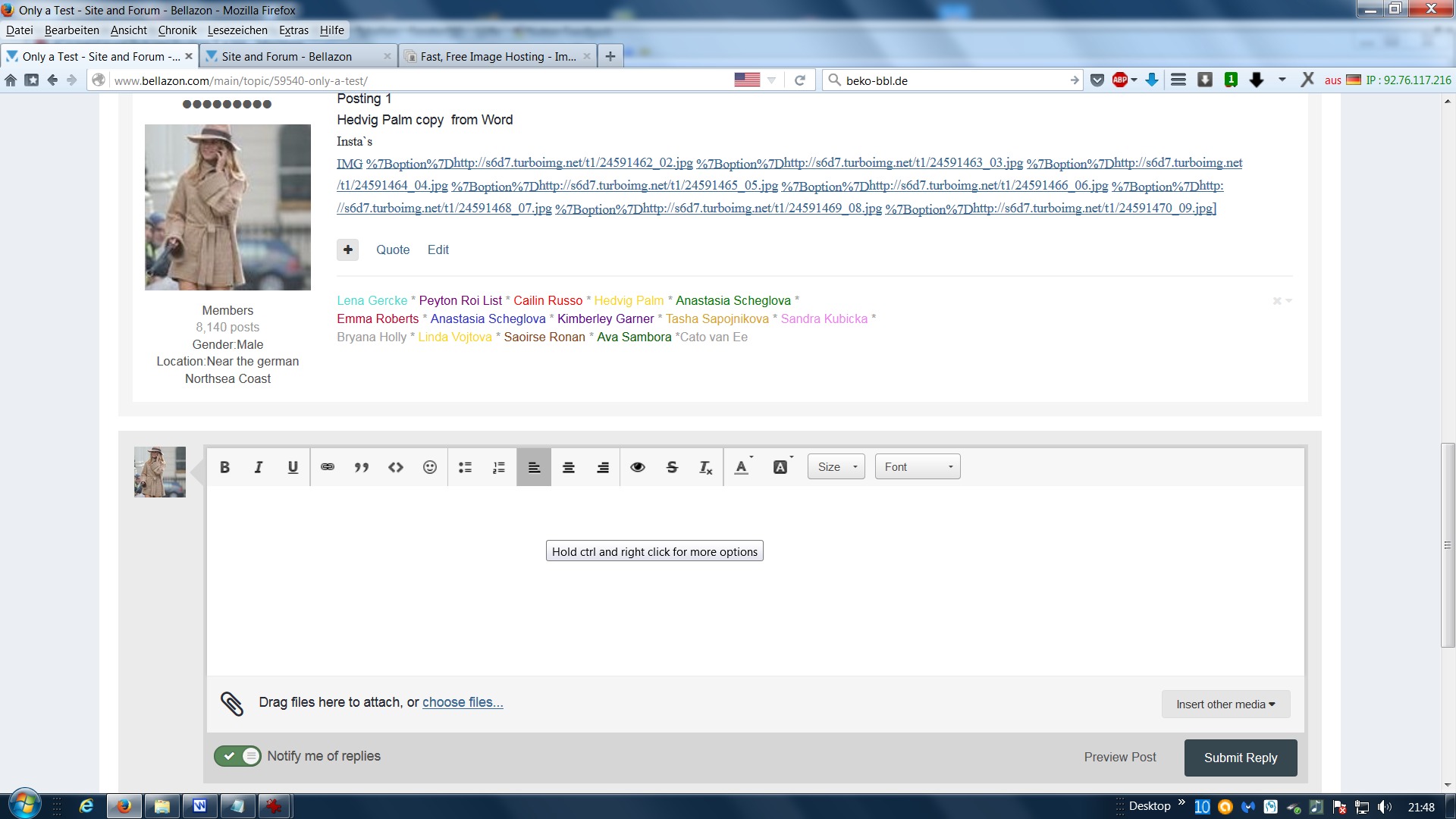1456x819 pixels.
Task: Toggle left align text button
Action: pos(534,467)
